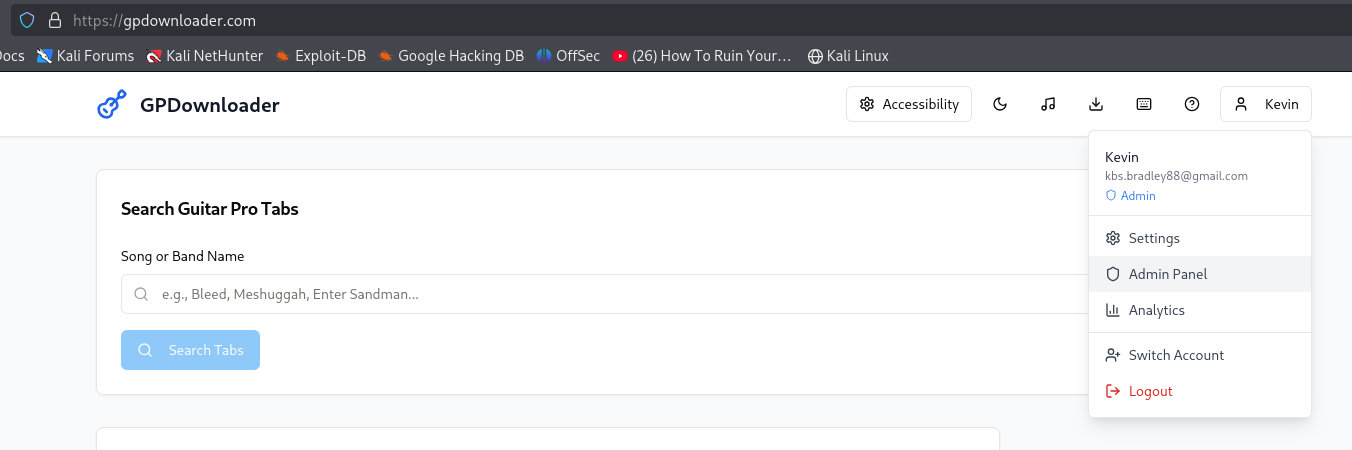
Task: Select Analytics in the user menu
Action: point(1156,310)
